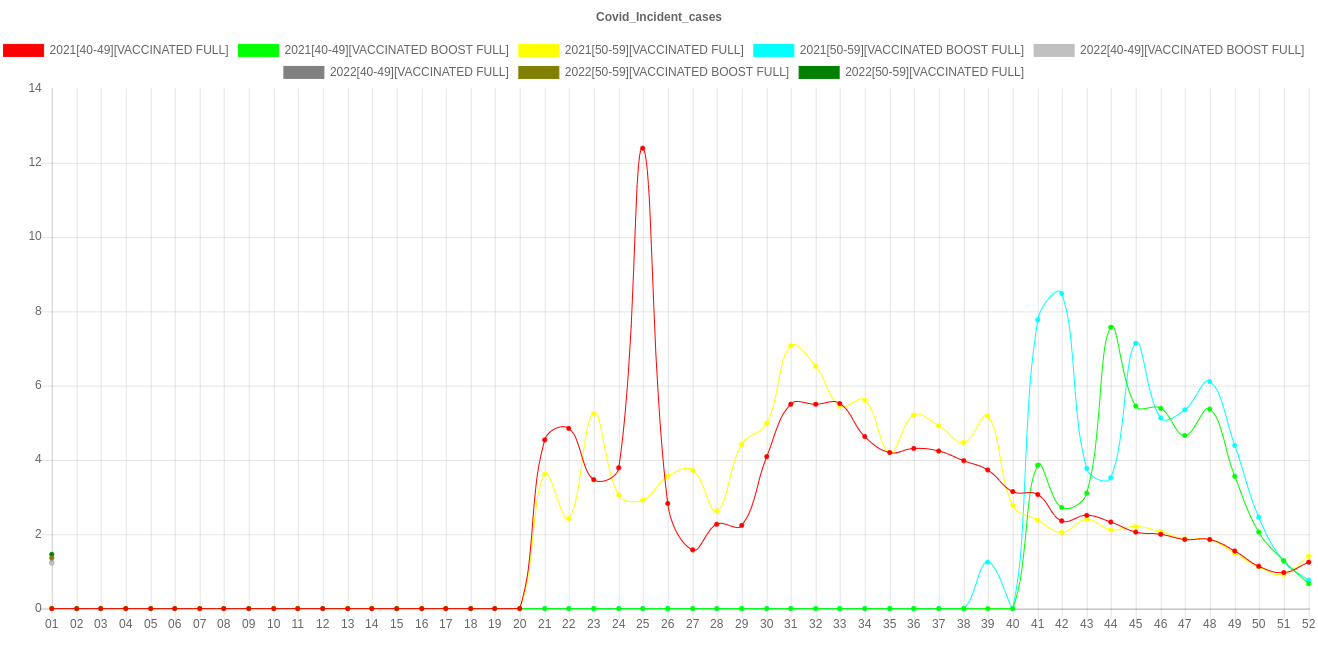Click the red data point at week 21
1318x659 pixels.
(544, 439)
